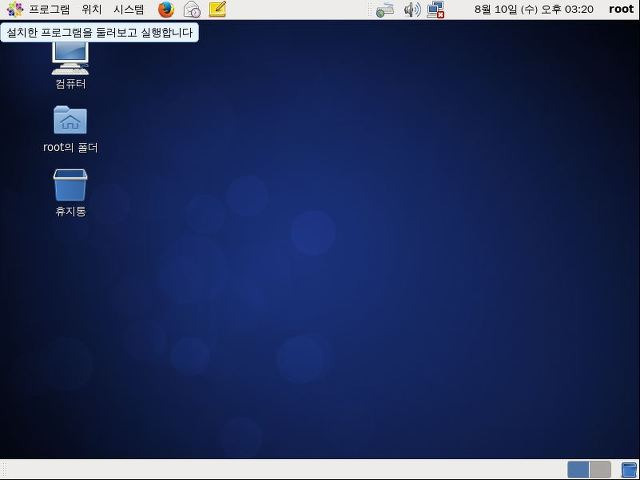This screenshot has height=480, width=640.
Task: Select the root의 폴더 home folder icon
Action: (x=70, y=129)
